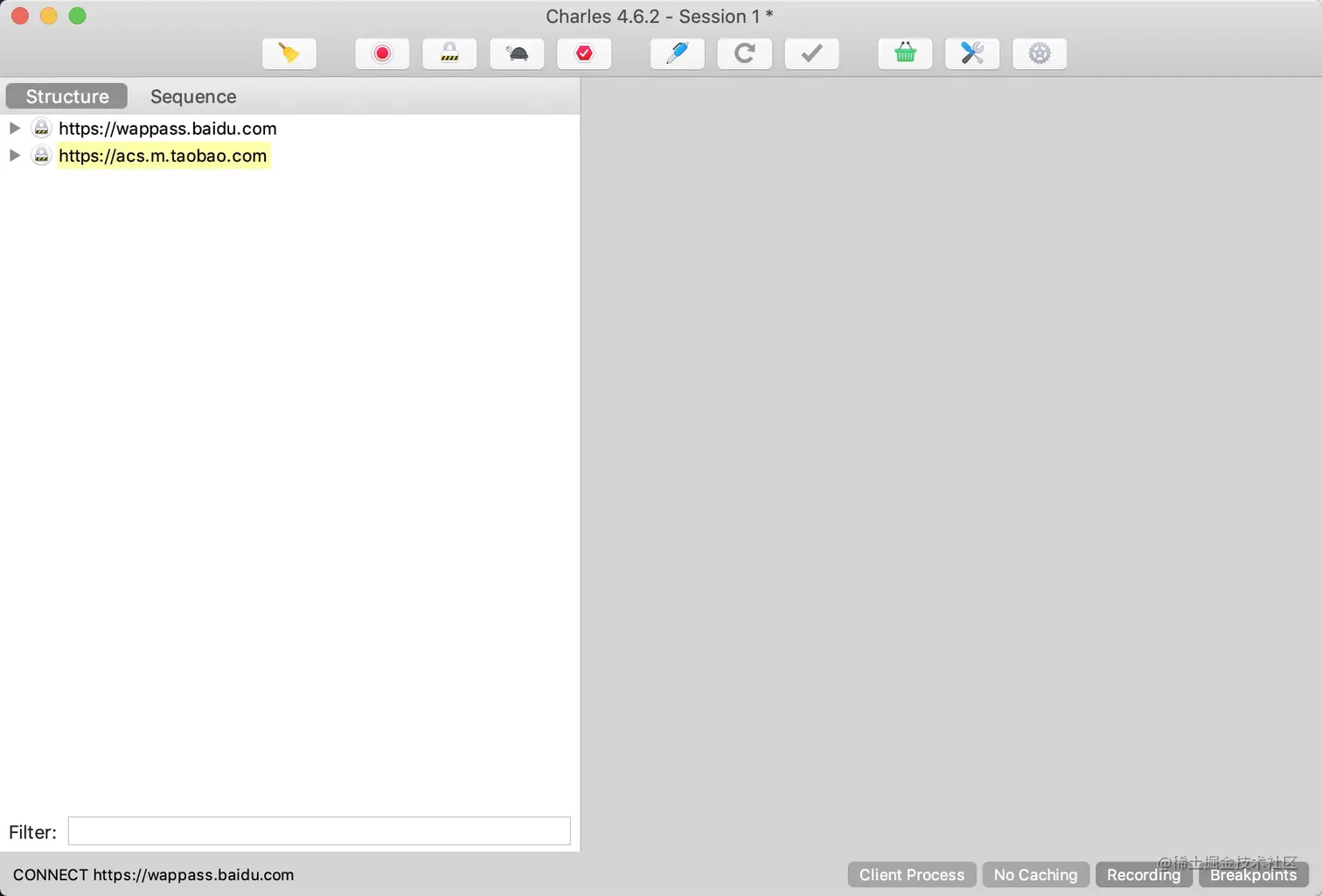This screenshot has height=896, width=1322.
Task: Close the Charles window
Action: pos(20,16)
